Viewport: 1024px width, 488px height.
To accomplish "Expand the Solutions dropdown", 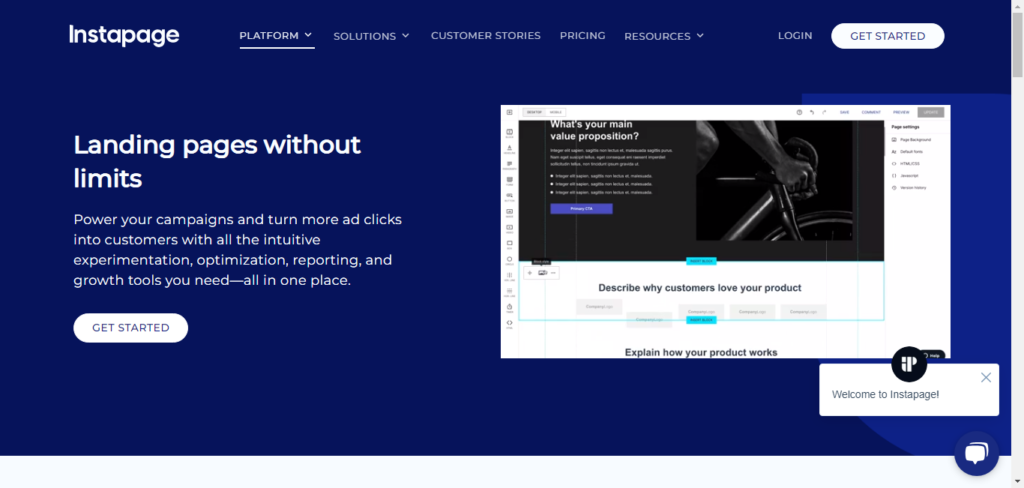I will 372,36.
